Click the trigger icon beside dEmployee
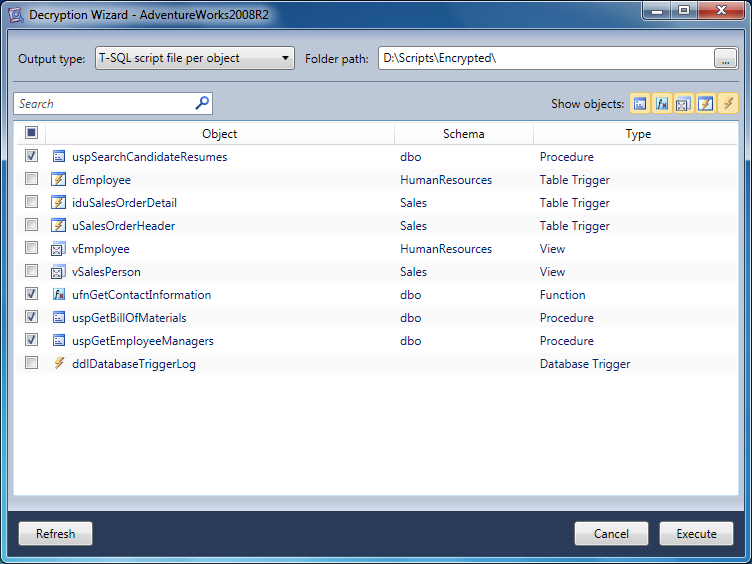Image resolution: width=752 pixels, height=564 pixels. pos(59,179)
